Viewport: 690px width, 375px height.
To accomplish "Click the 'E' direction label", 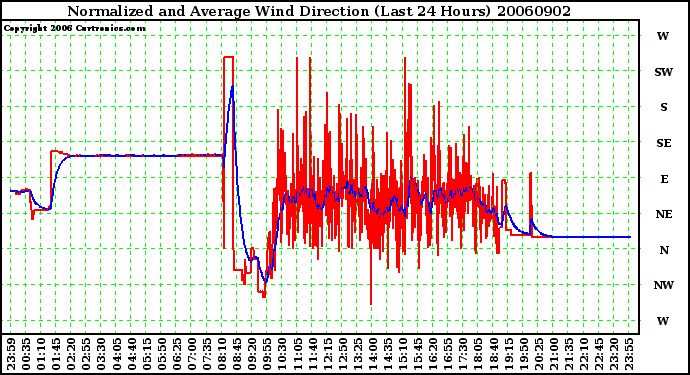I will coord(664,179).
